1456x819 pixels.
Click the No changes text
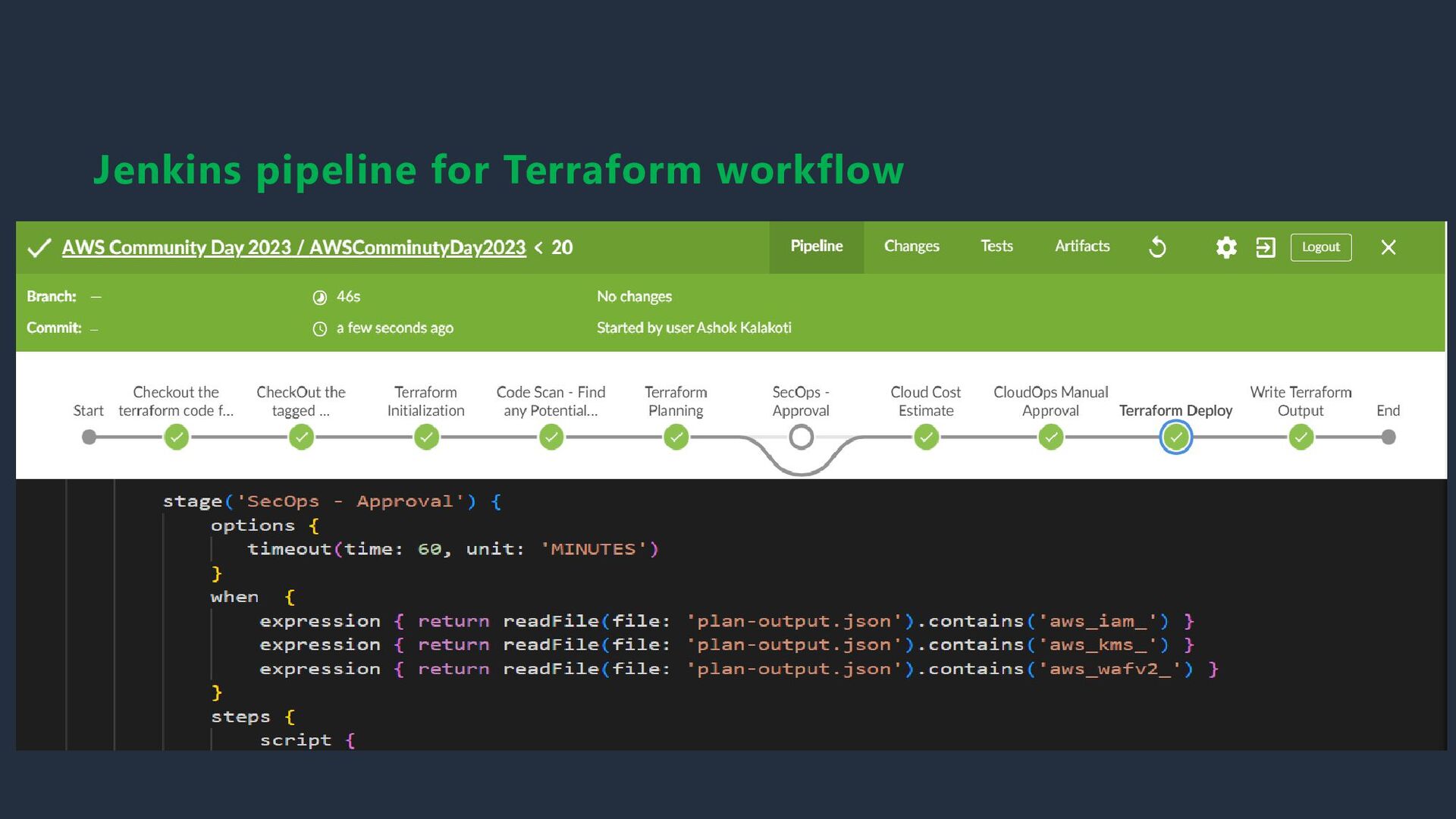pyautogui.click(x=634, y=297)
